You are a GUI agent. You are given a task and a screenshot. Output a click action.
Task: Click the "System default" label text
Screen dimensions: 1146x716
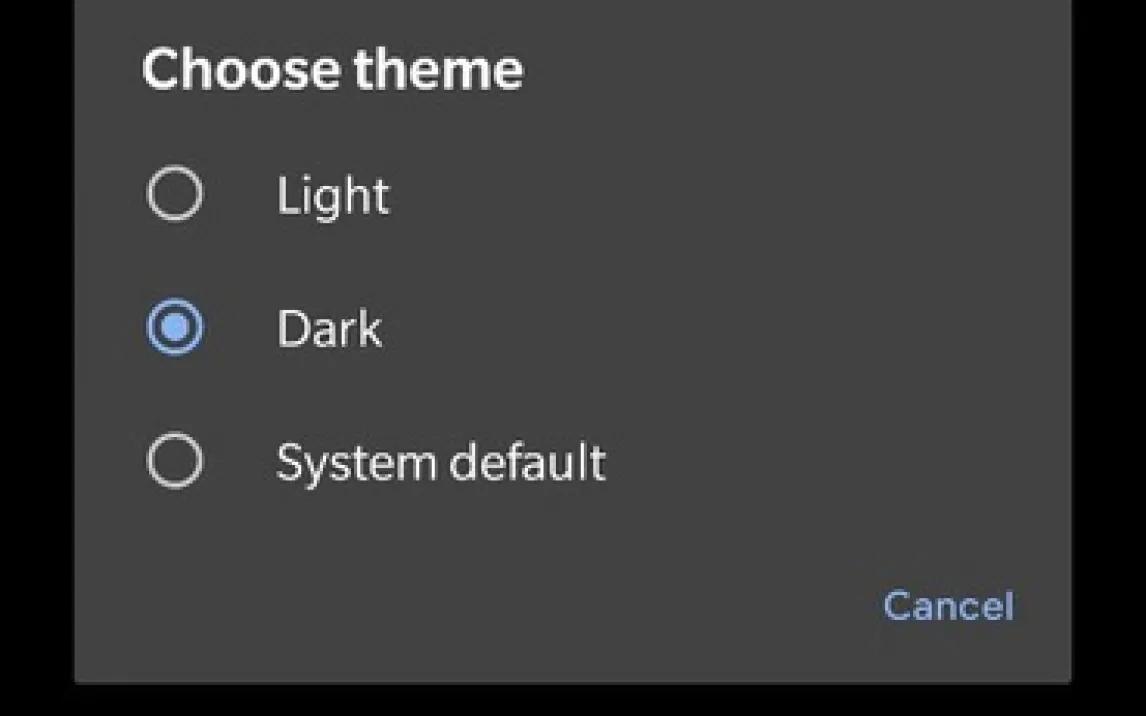pyautogui.click(x=440, y=462)
